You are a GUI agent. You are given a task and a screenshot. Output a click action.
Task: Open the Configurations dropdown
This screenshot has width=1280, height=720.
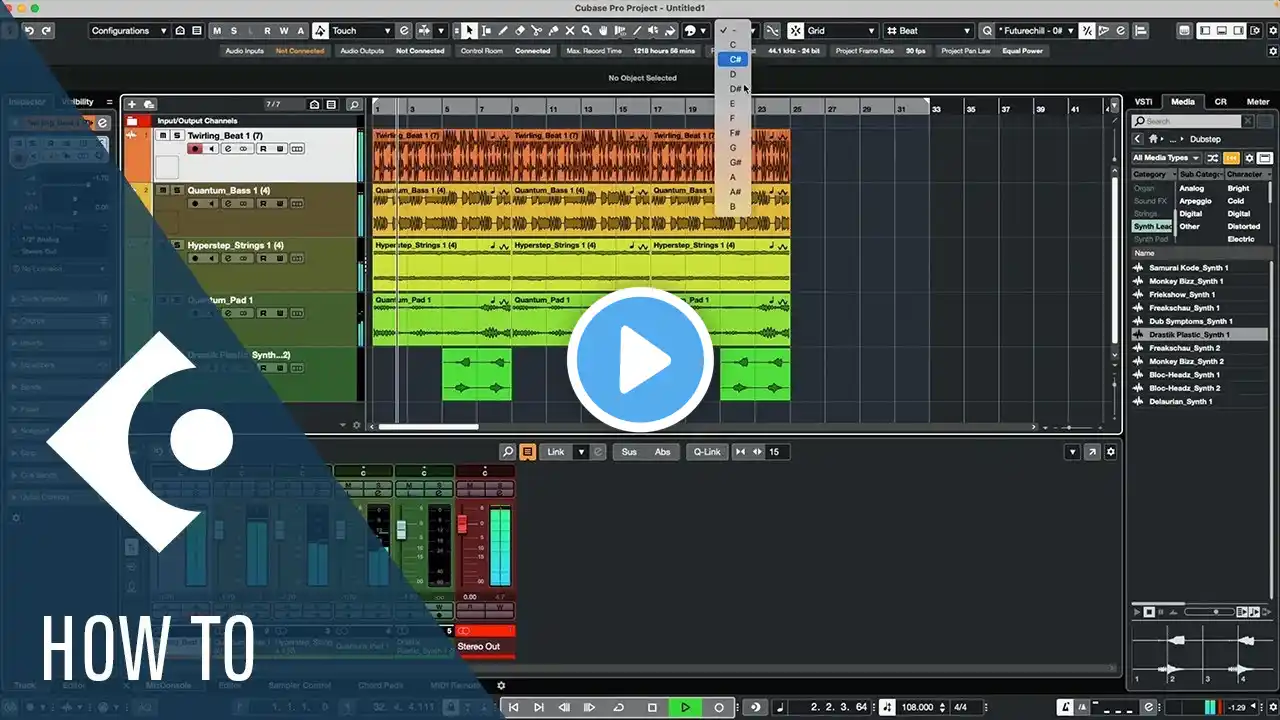[127, 31]
